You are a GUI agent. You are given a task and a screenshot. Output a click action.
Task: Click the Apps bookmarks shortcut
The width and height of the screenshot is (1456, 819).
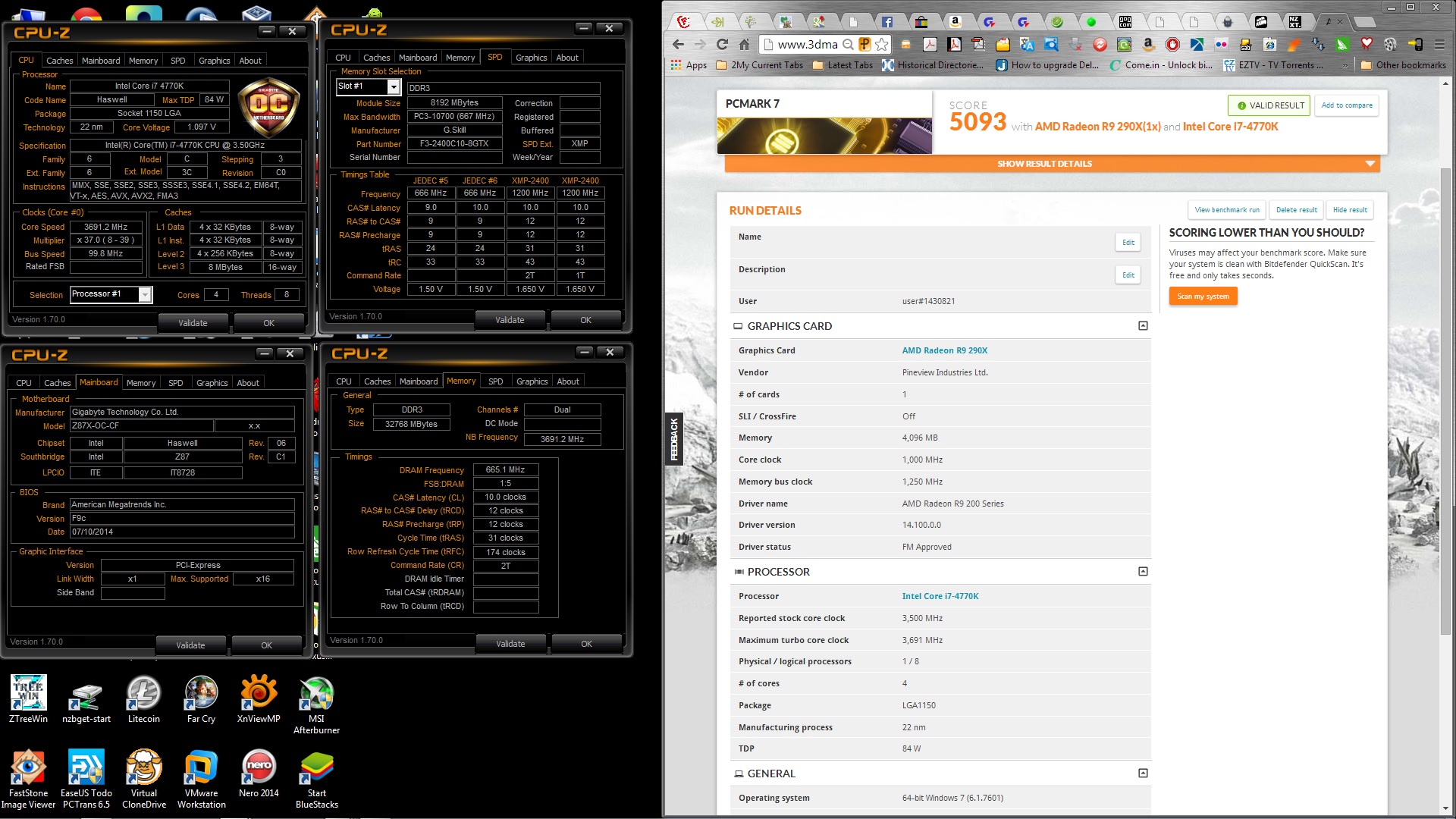pyautogui.click(x=689, y=65)
